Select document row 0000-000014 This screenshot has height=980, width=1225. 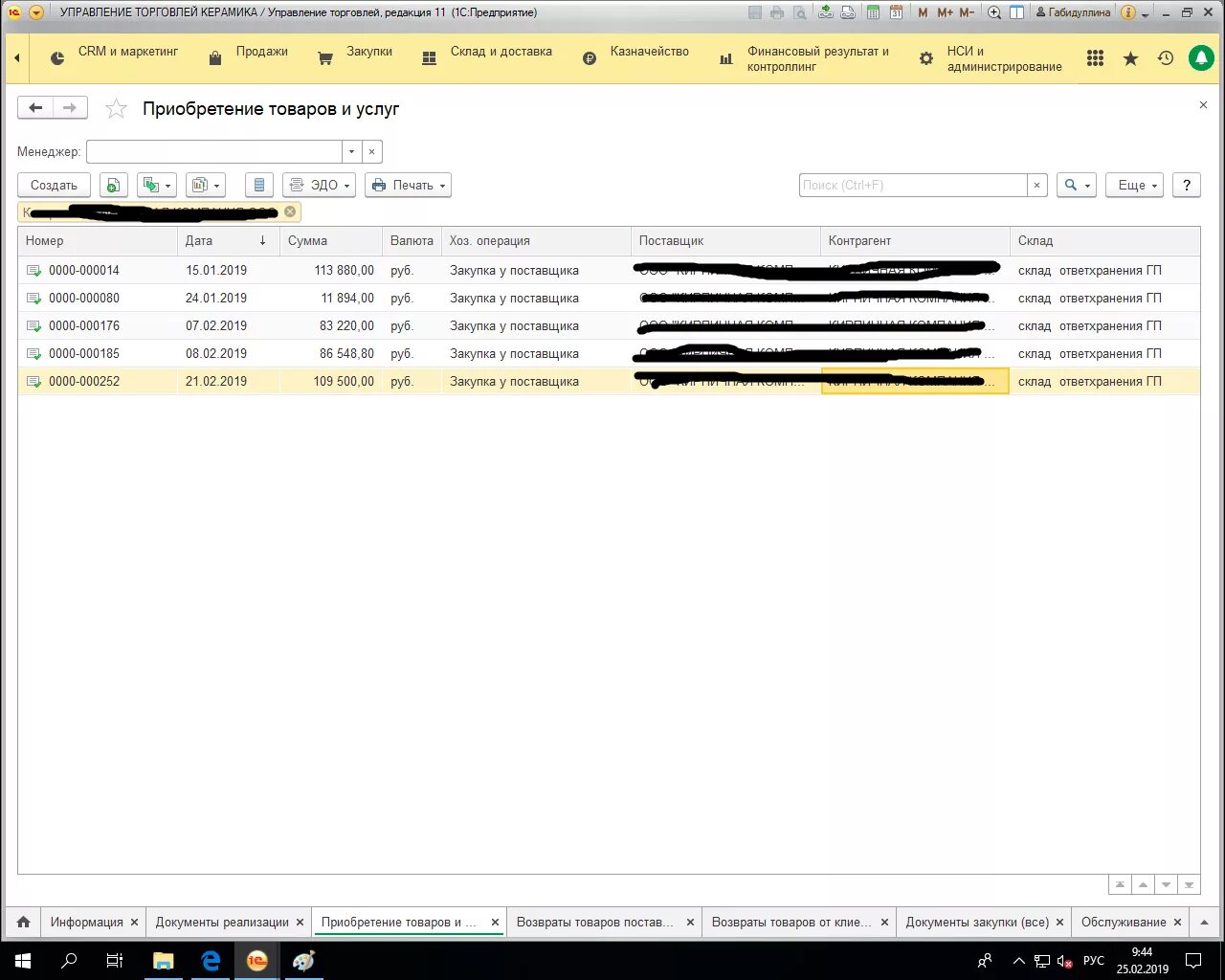(609, 270)
